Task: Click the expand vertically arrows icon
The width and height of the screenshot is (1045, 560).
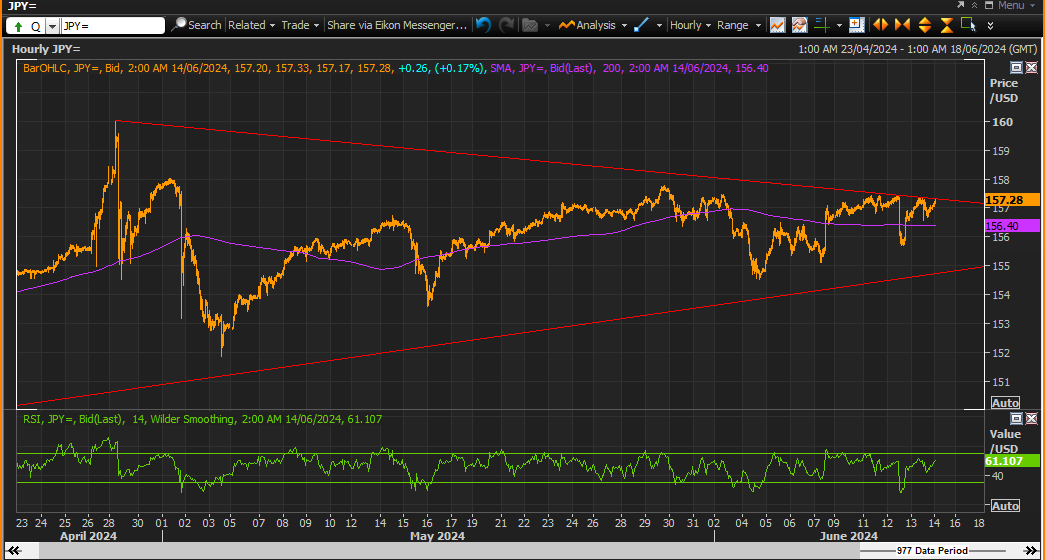Action: click(x=924, y=25)
